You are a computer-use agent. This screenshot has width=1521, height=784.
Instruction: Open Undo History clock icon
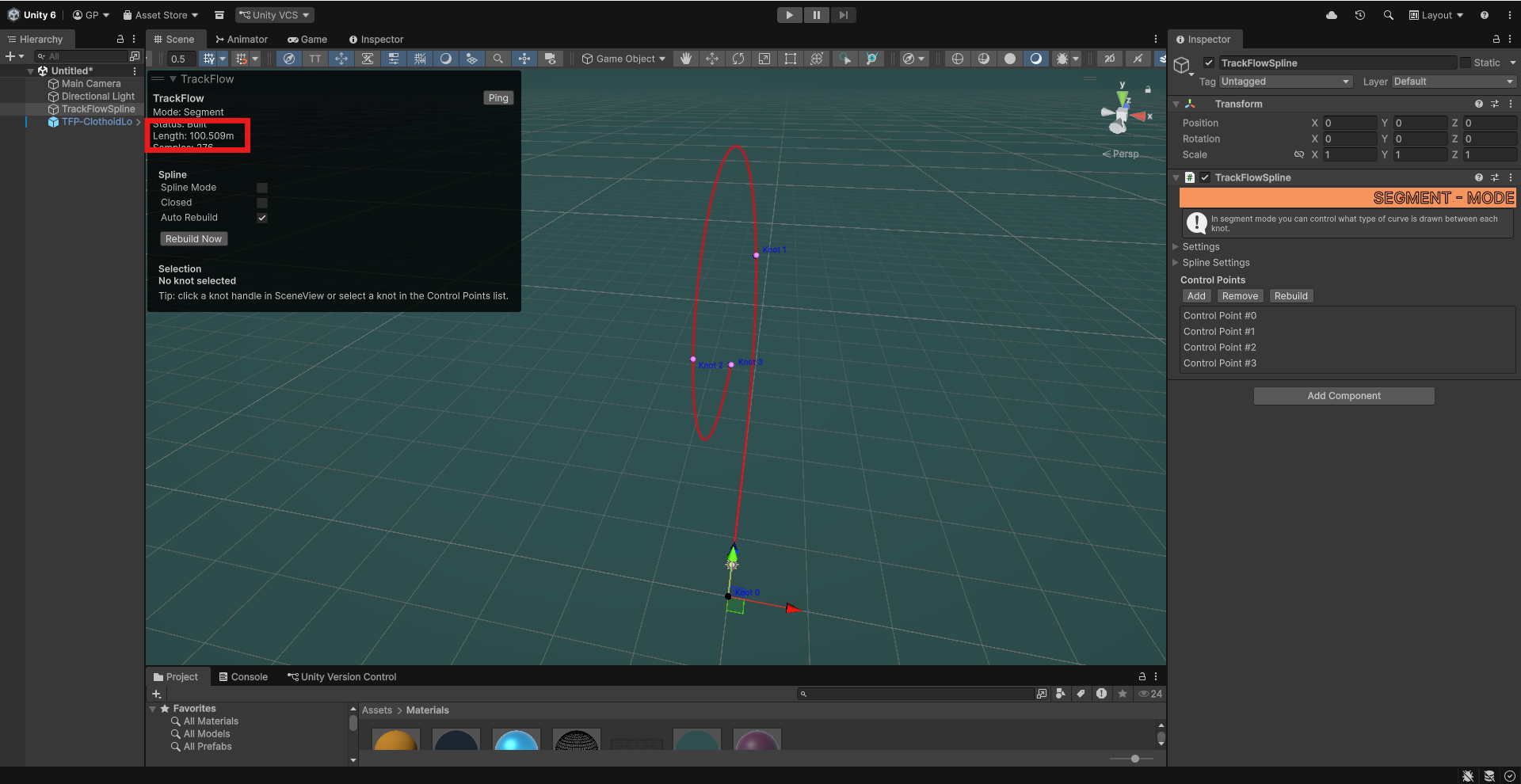[x=1360, y=15]
